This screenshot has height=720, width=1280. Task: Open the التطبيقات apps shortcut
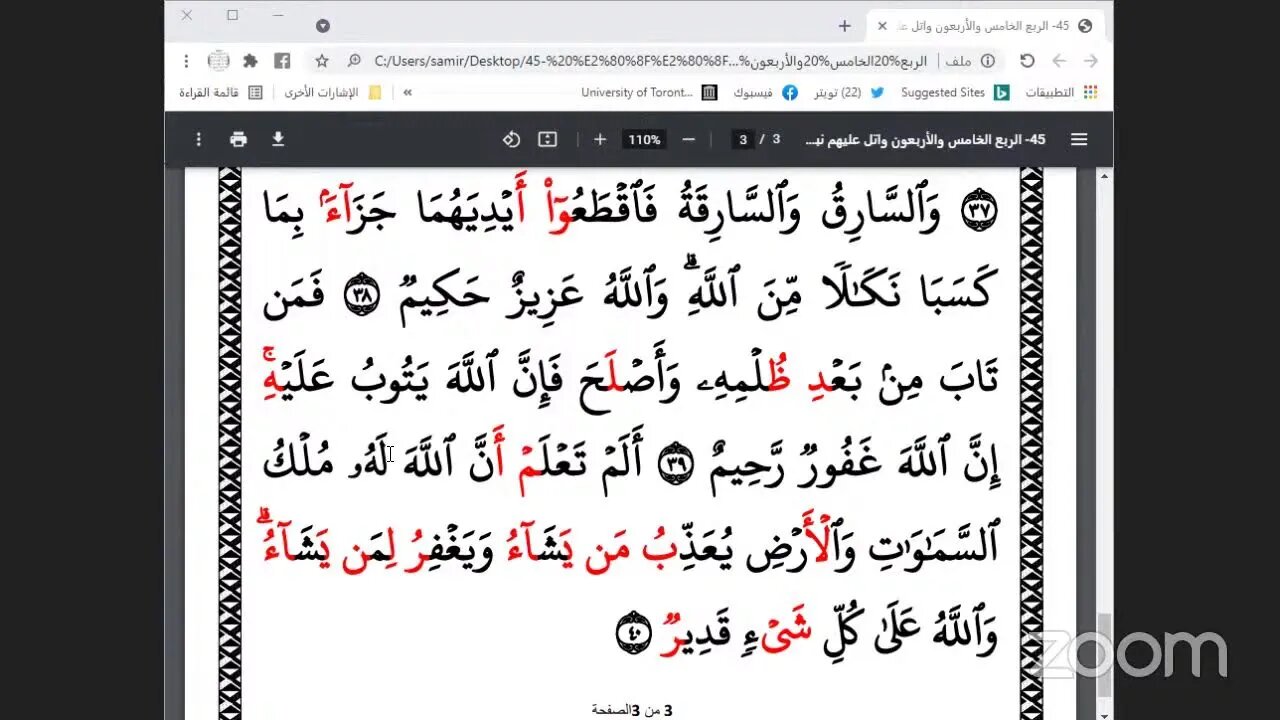(x=1061, y=92)
